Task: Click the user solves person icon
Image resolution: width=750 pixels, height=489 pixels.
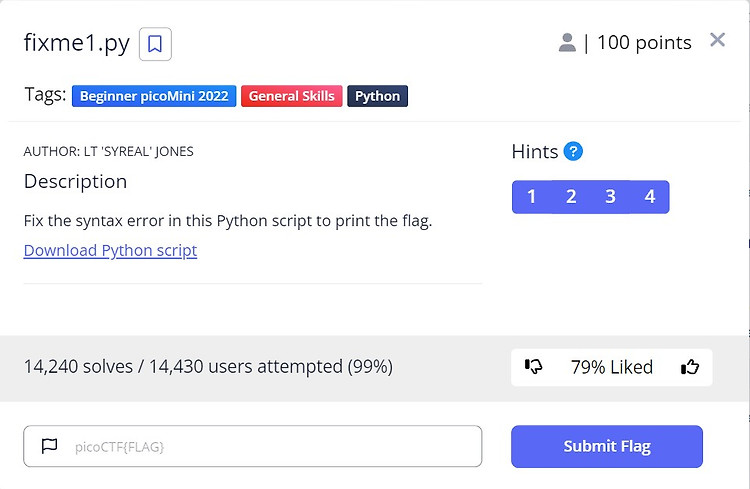Action: (x=567, y=43)
